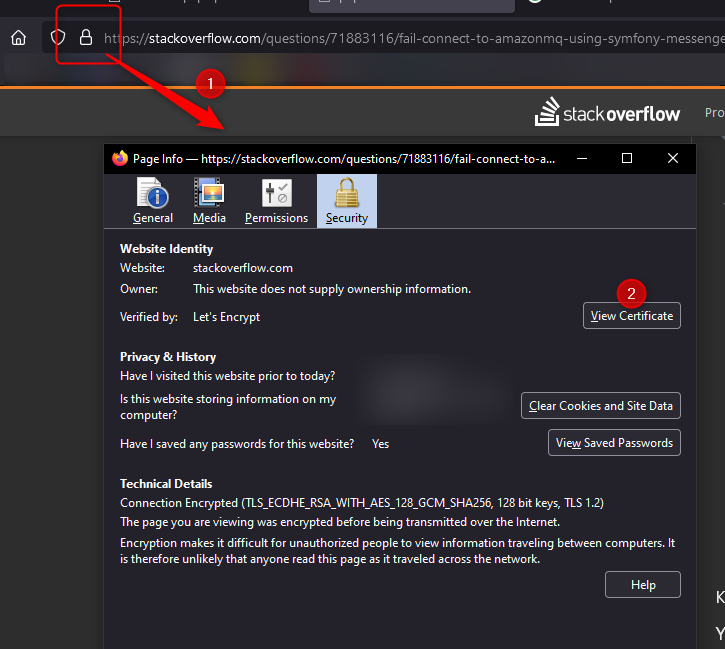This screenshot has width=725, height=649.
Task: Click the Firefox icon in Page Info title bar
Action: 120,158
